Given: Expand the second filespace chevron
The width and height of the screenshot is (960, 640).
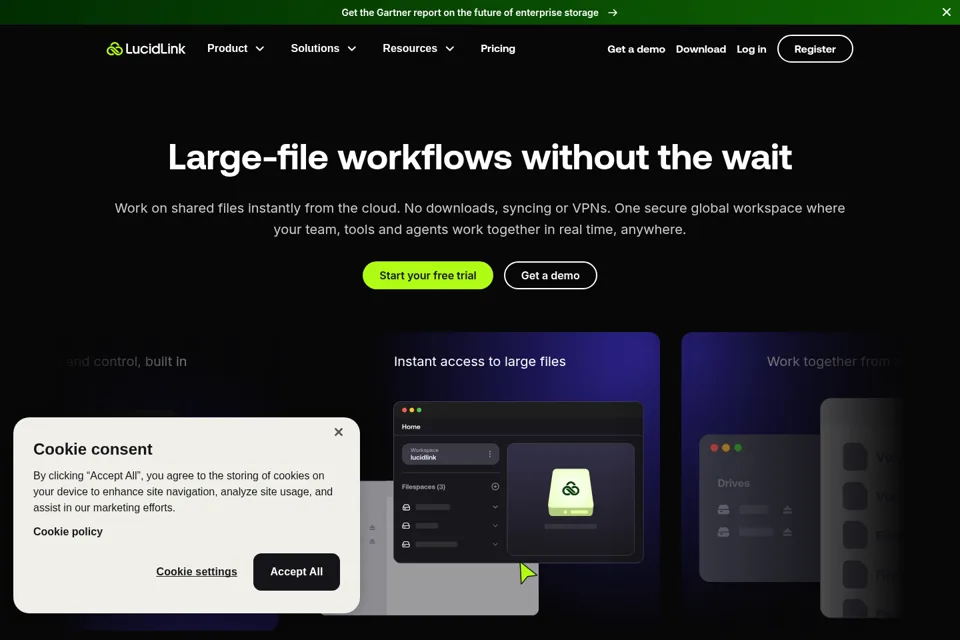Looking at the screenshot, I should click(495, 525).
